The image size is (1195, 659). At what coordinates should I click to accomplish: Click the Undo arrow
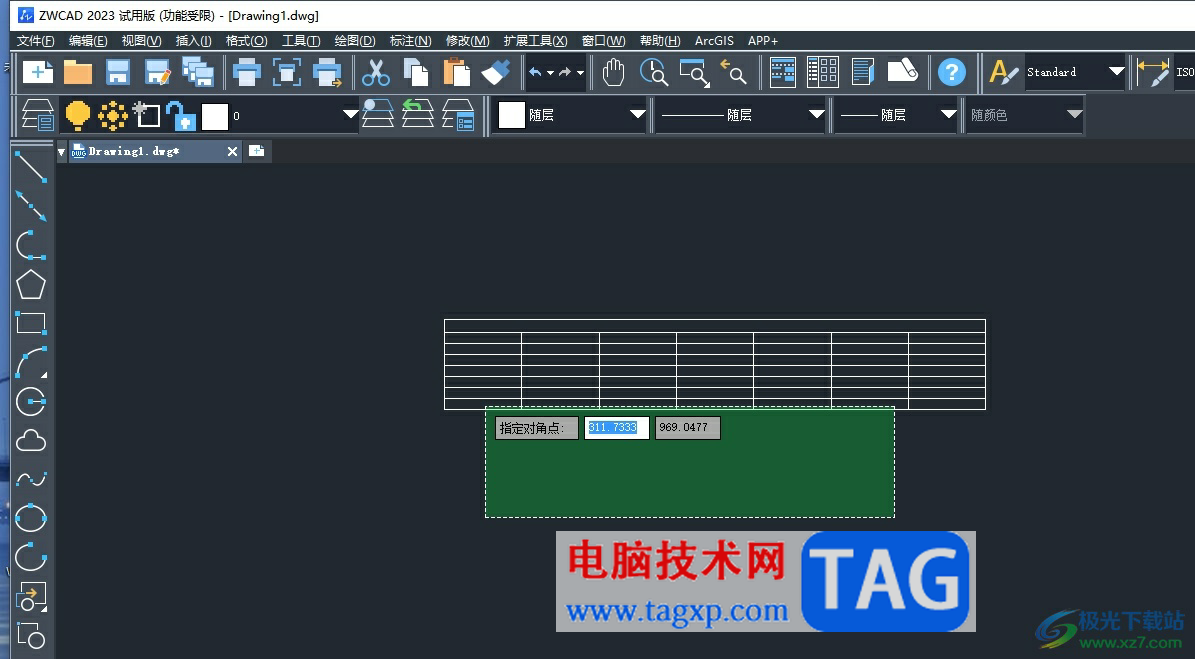click(535, 72)
